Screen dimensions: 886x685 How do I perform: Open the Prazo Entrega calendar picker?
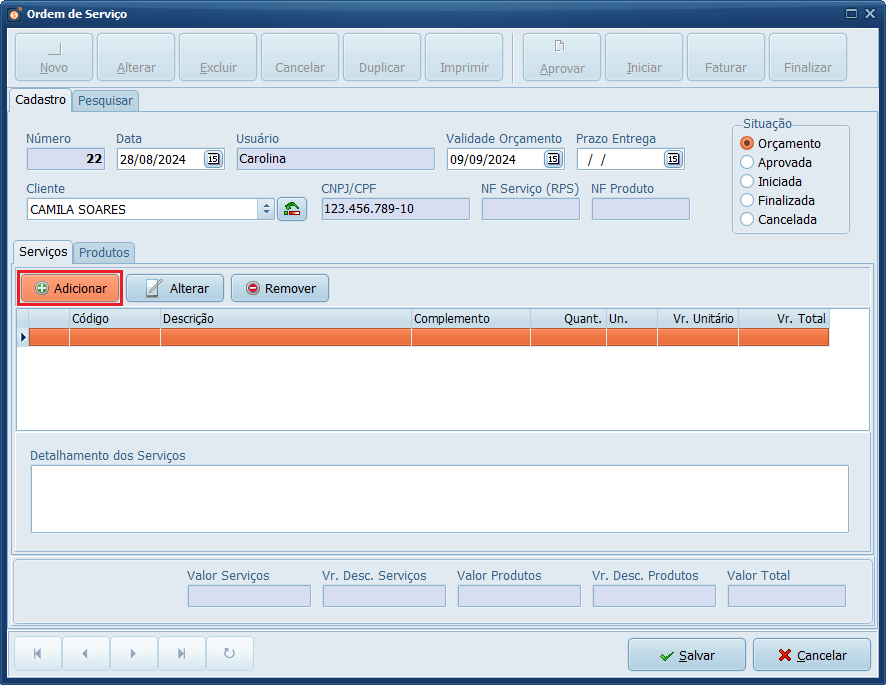coord(673,159)
